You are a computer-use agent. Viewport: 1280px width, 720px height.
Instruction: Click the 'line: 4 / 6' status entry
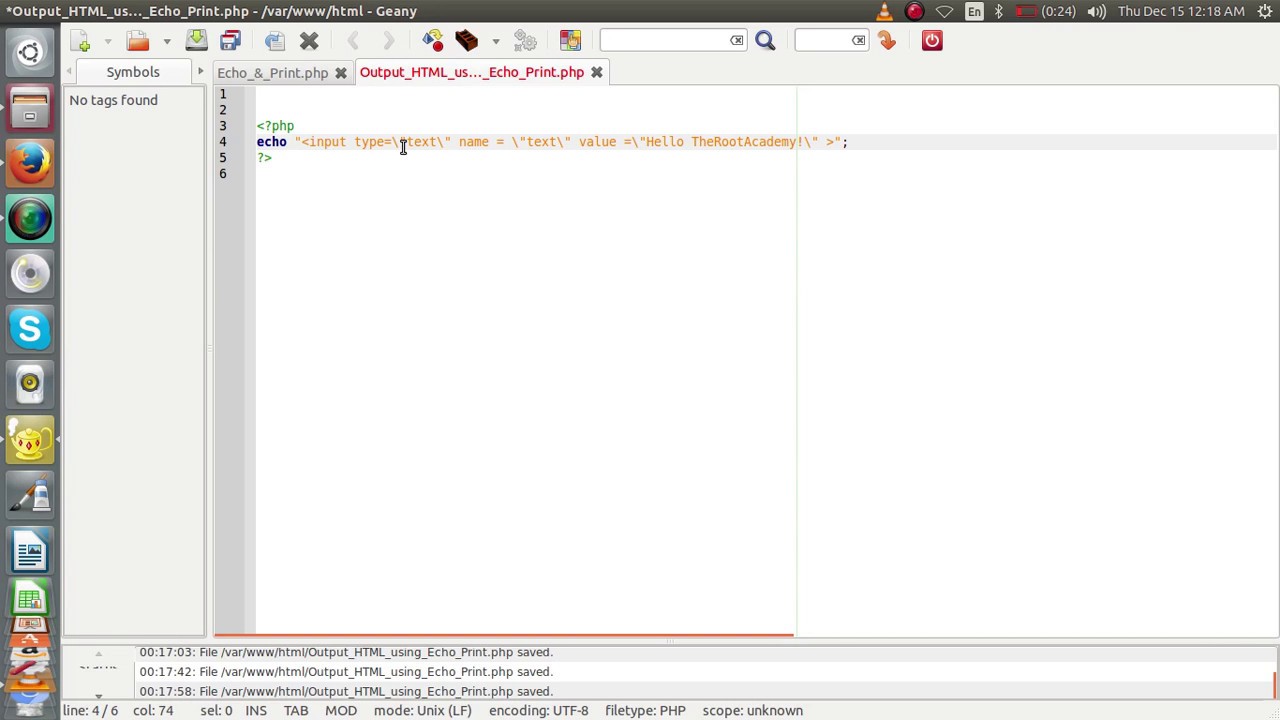click(90, 711)
